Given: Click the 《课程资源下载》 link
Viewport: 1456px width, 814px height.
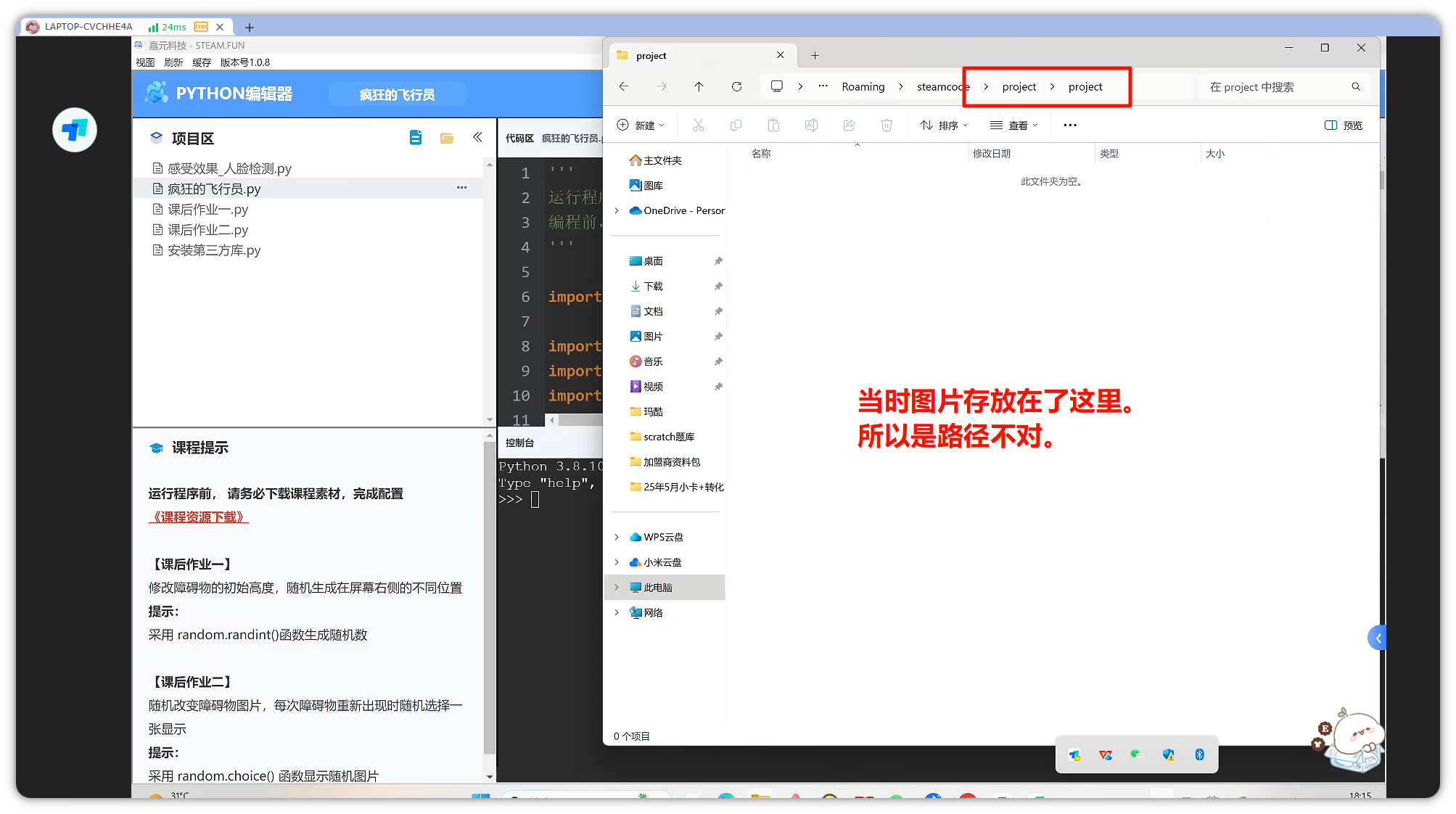Looking at the screenshot, I should point(199,517).
